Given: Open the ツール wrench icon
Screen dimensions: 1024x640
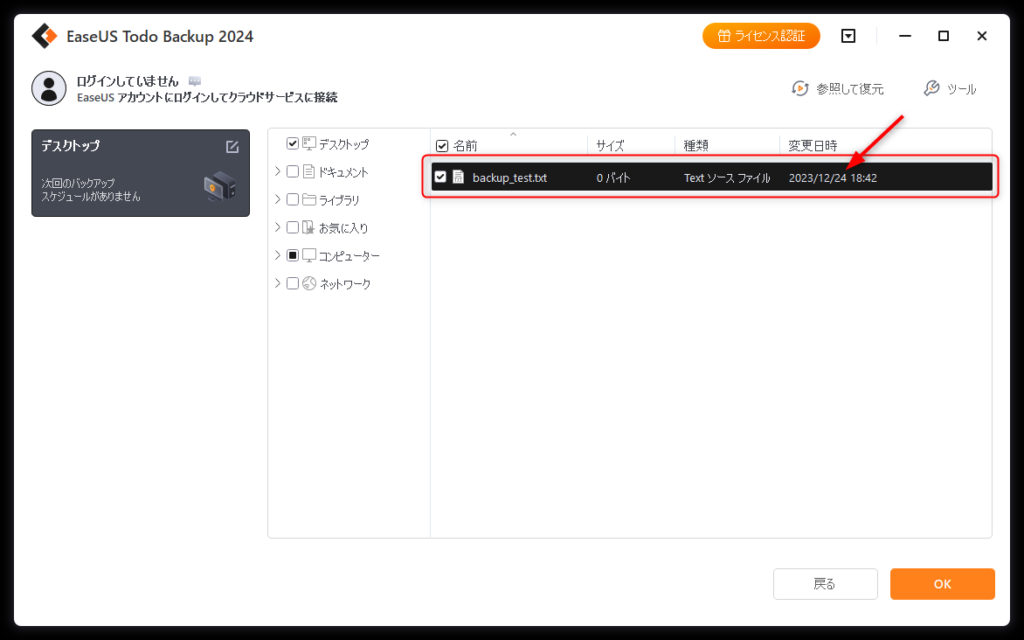Looking at the screenshot, I should [x=931, y=89].
